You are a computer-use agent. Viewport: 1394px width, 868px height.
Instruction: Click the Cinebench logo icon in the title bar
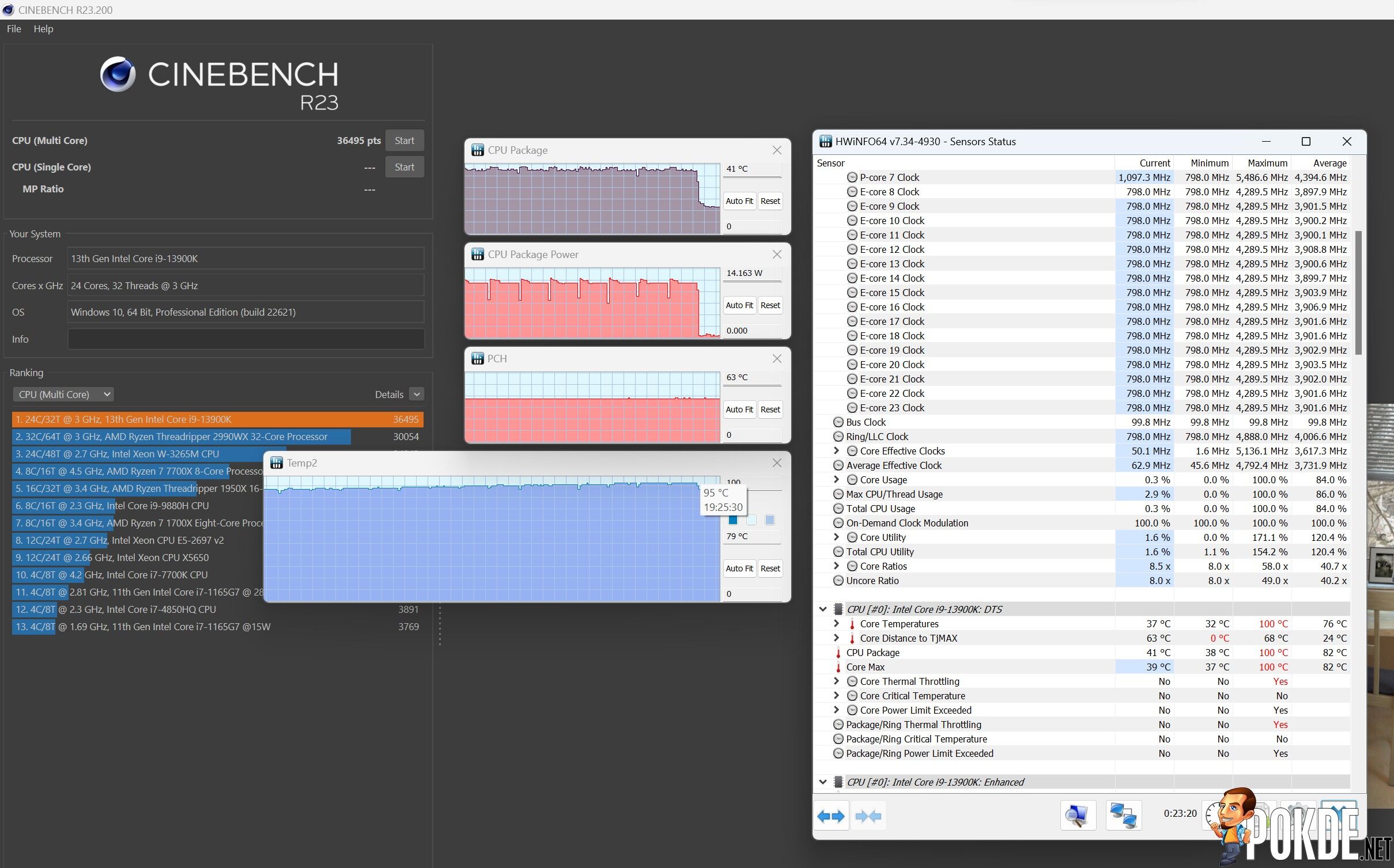coord(8,10)
